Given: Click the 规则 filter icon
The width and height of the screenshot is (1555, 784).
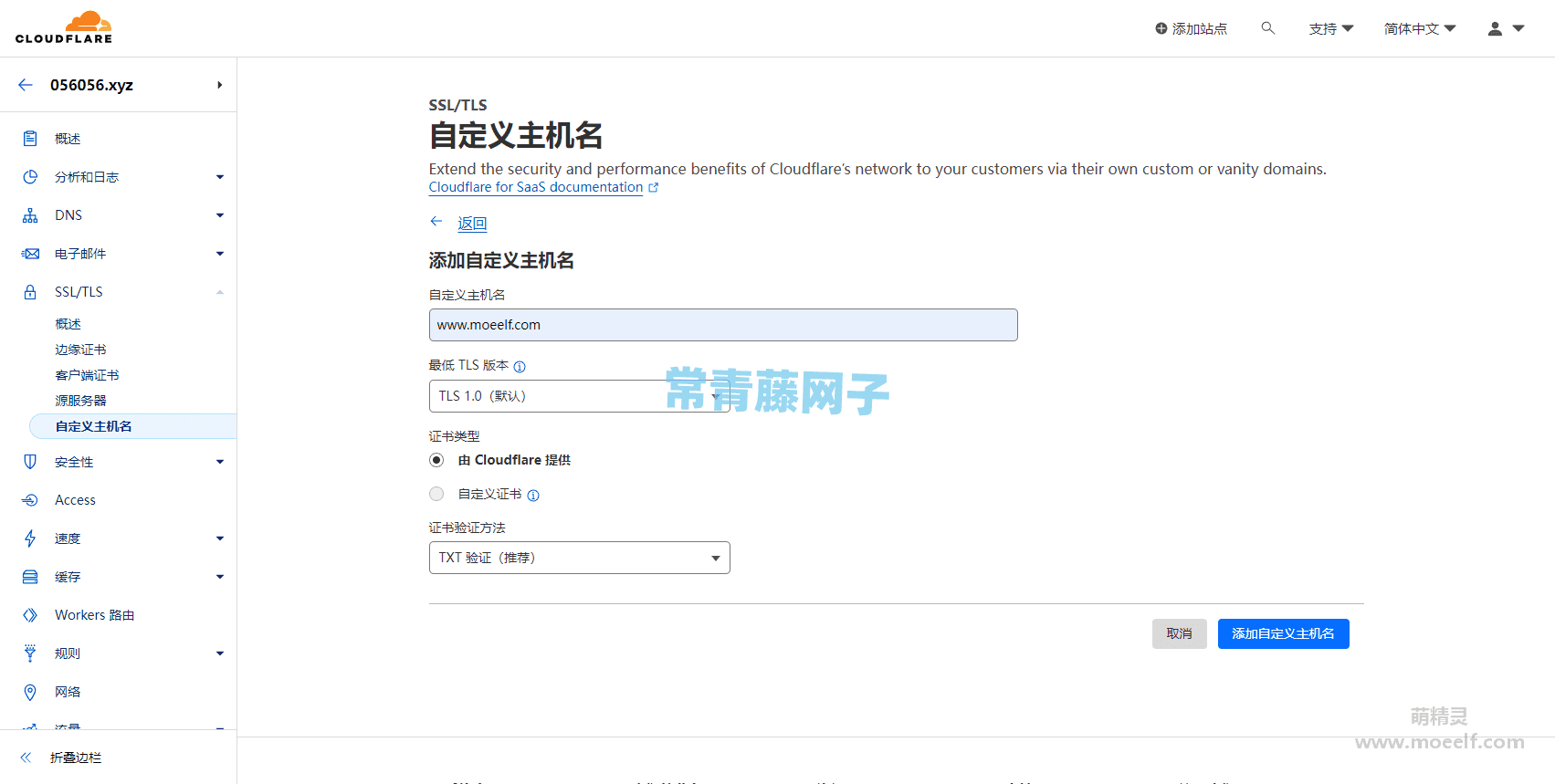Looking at the screenshot, I should [x=30, y=653].
